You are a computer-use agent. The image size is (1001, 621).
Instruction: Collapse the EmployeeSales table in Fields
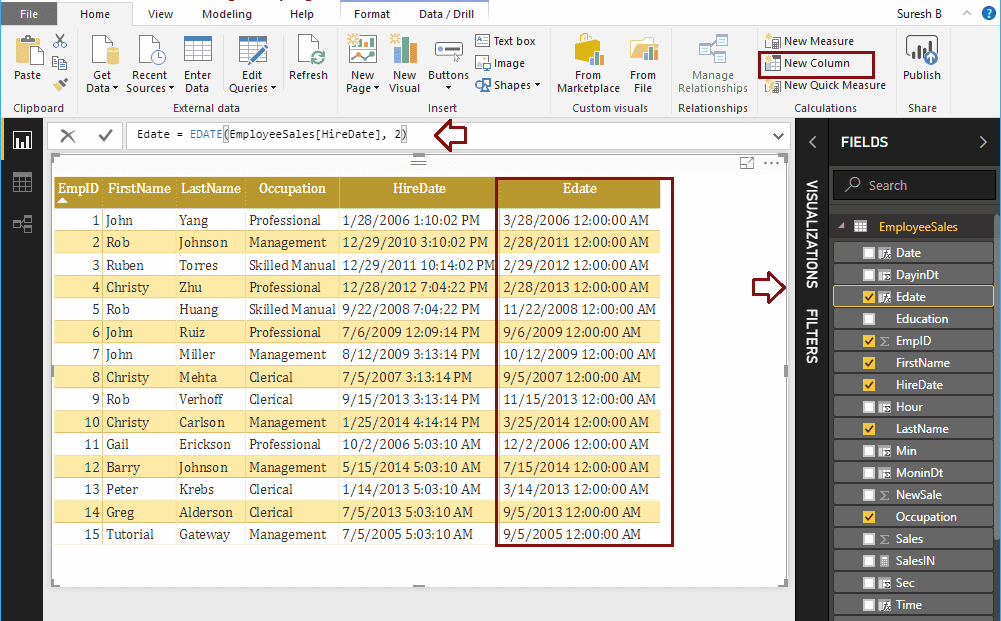click(x=841, y=226)
